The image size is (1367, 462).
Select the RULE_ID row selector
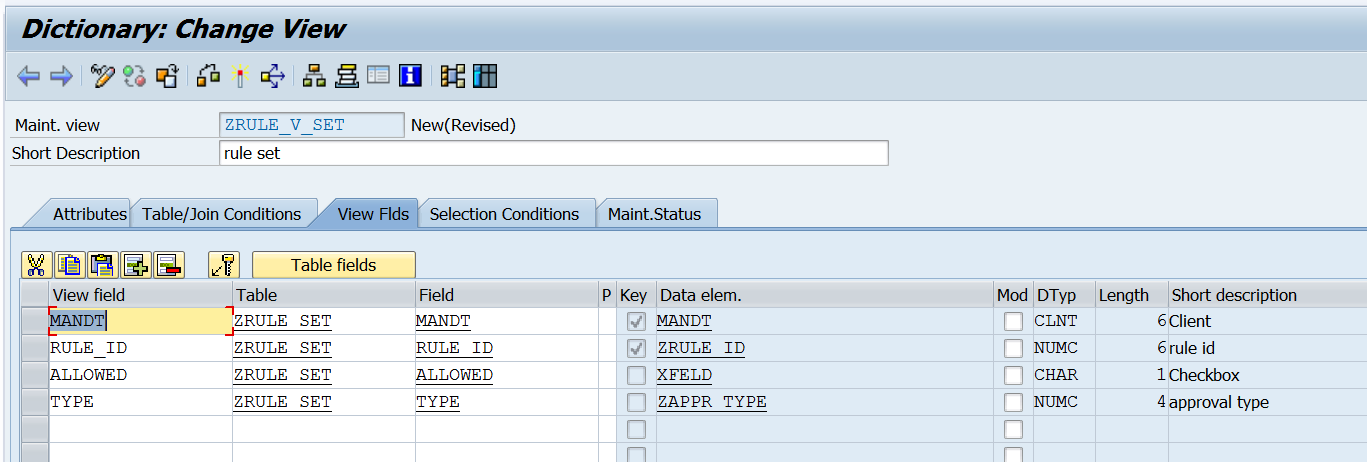pyautogui.click(x=34, y=349)
